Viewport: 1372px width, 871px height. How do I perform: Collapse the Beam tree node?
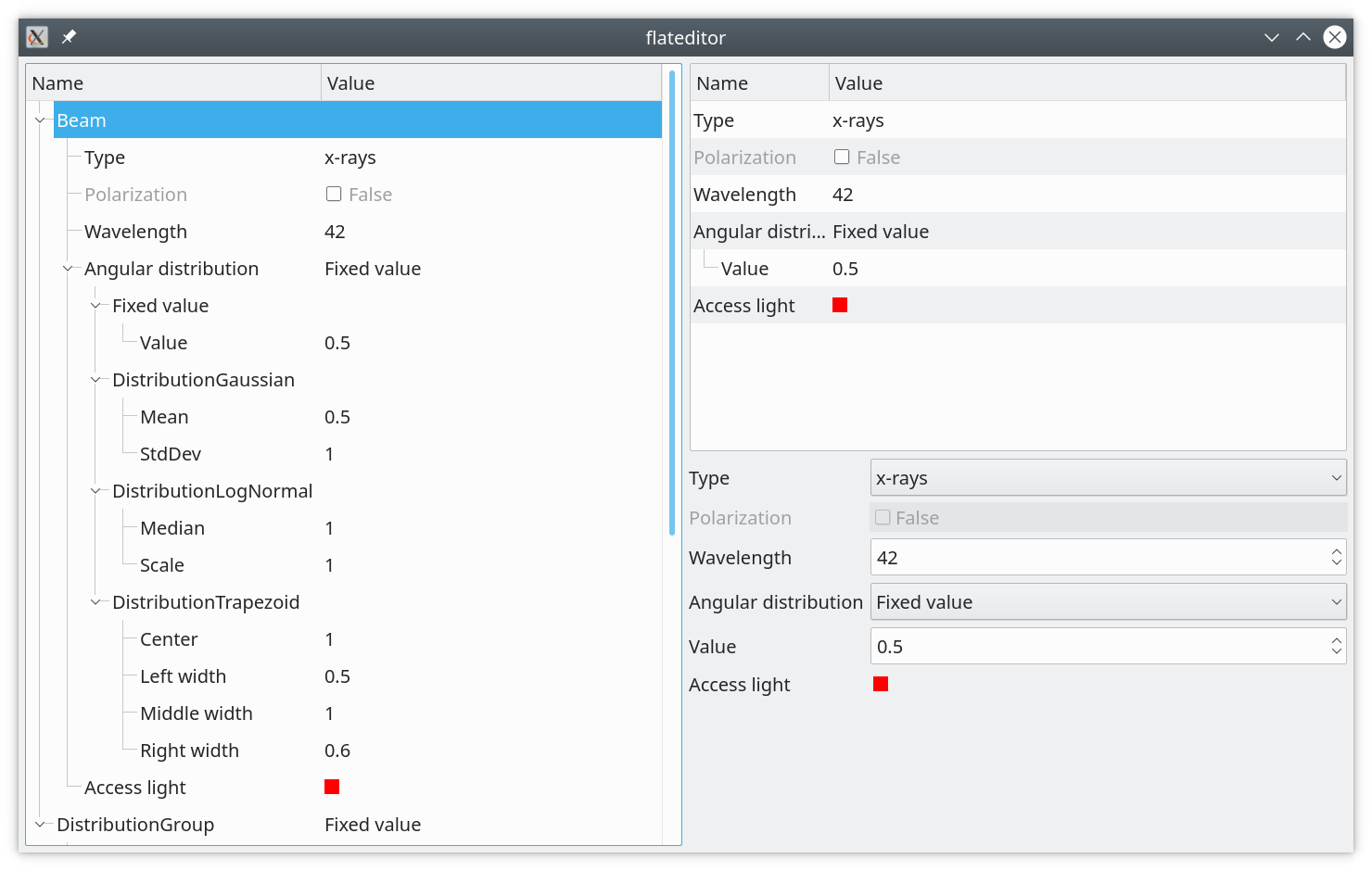coord(40,120)
